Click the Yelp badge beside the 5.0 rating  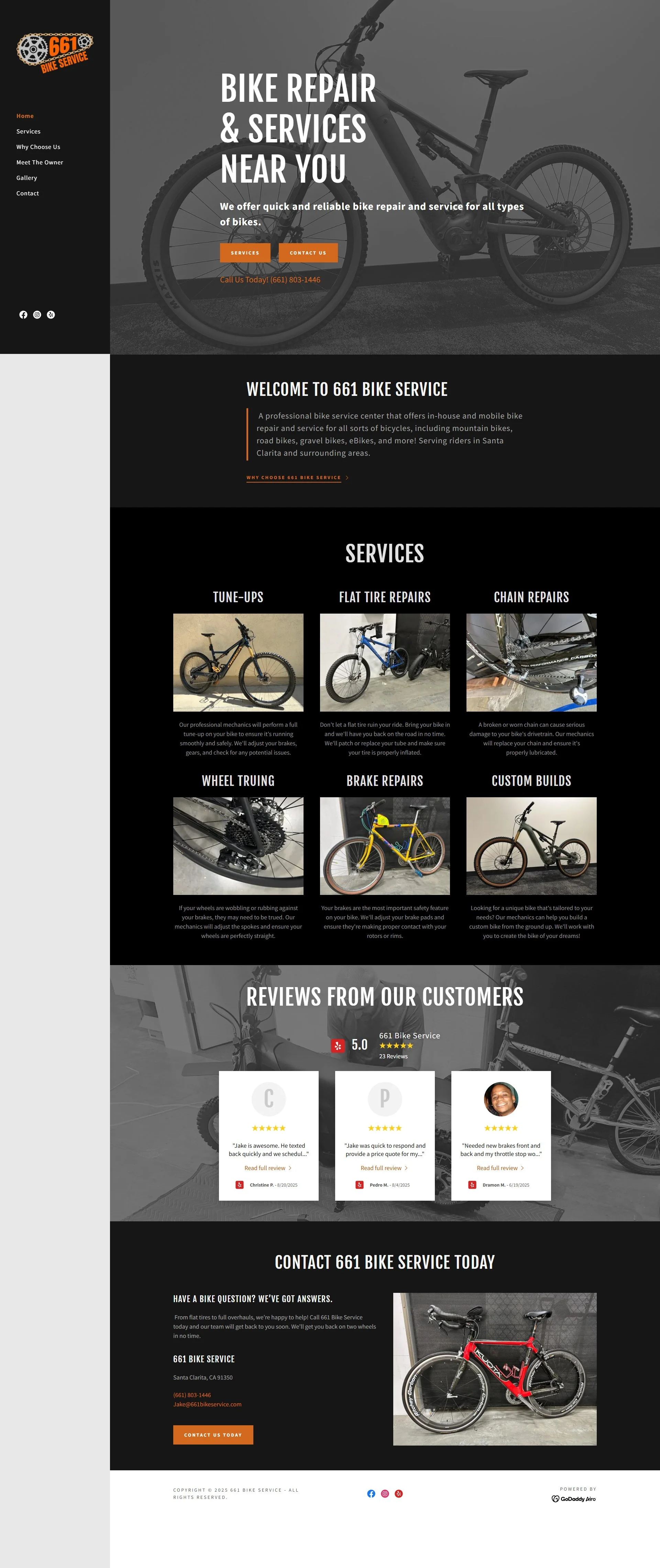click(338, 1045)
